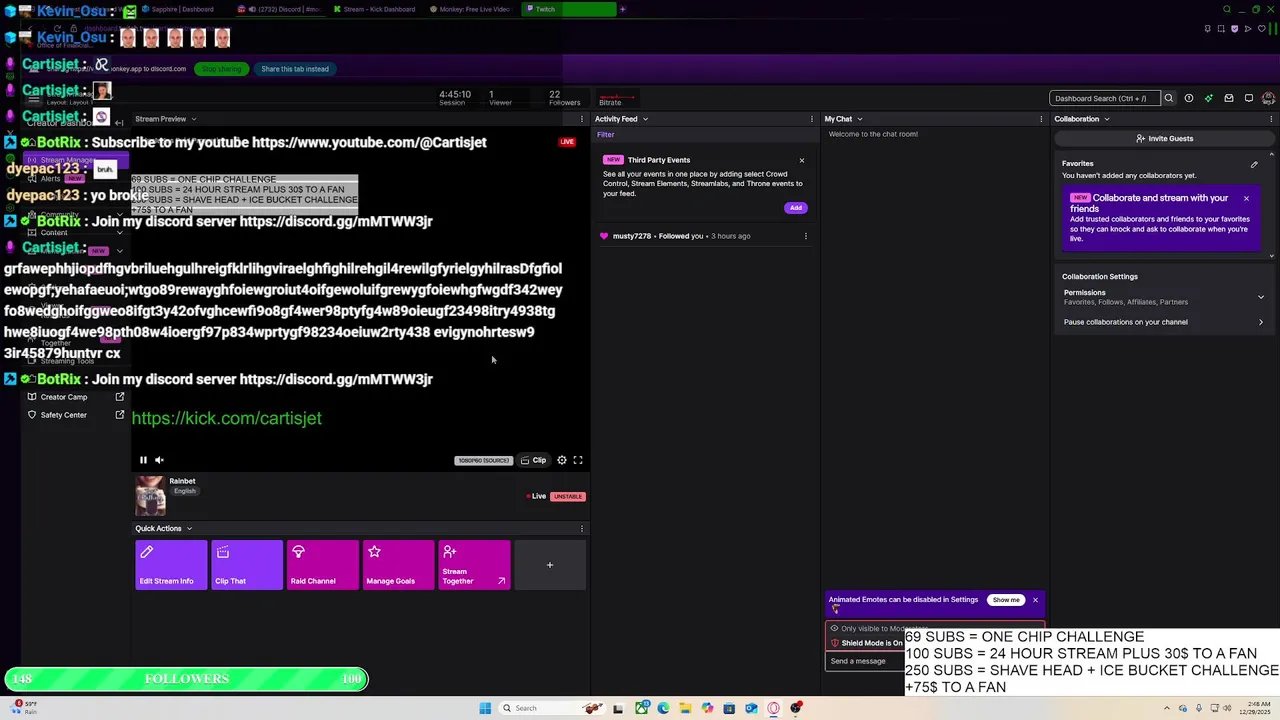
Task: Open the Windows Start menu
Action: point(485,708)
